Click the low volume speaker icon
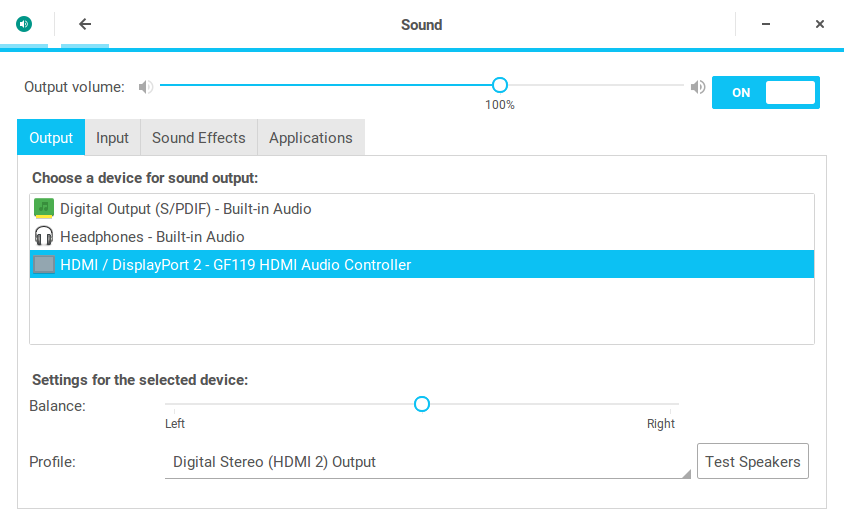The height and width of the screenshot is (526, 844). pyautogui.click(x=146, y=87)
